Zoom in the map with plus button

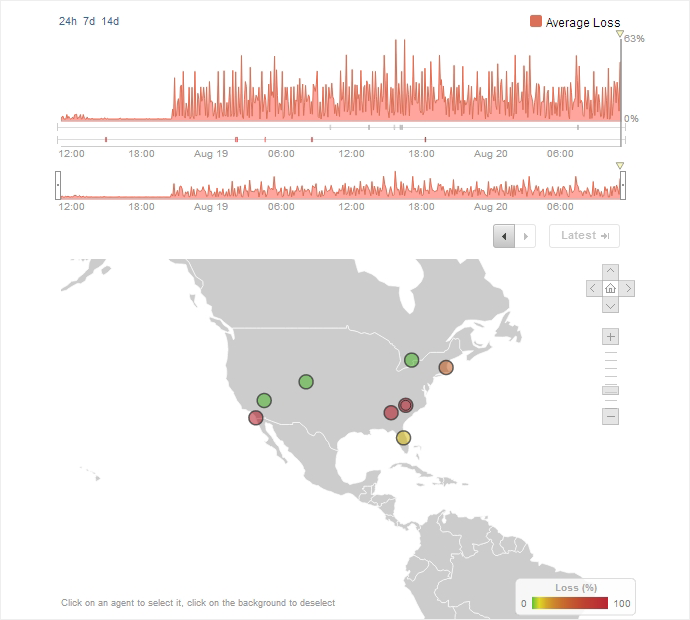coord(611,337)
